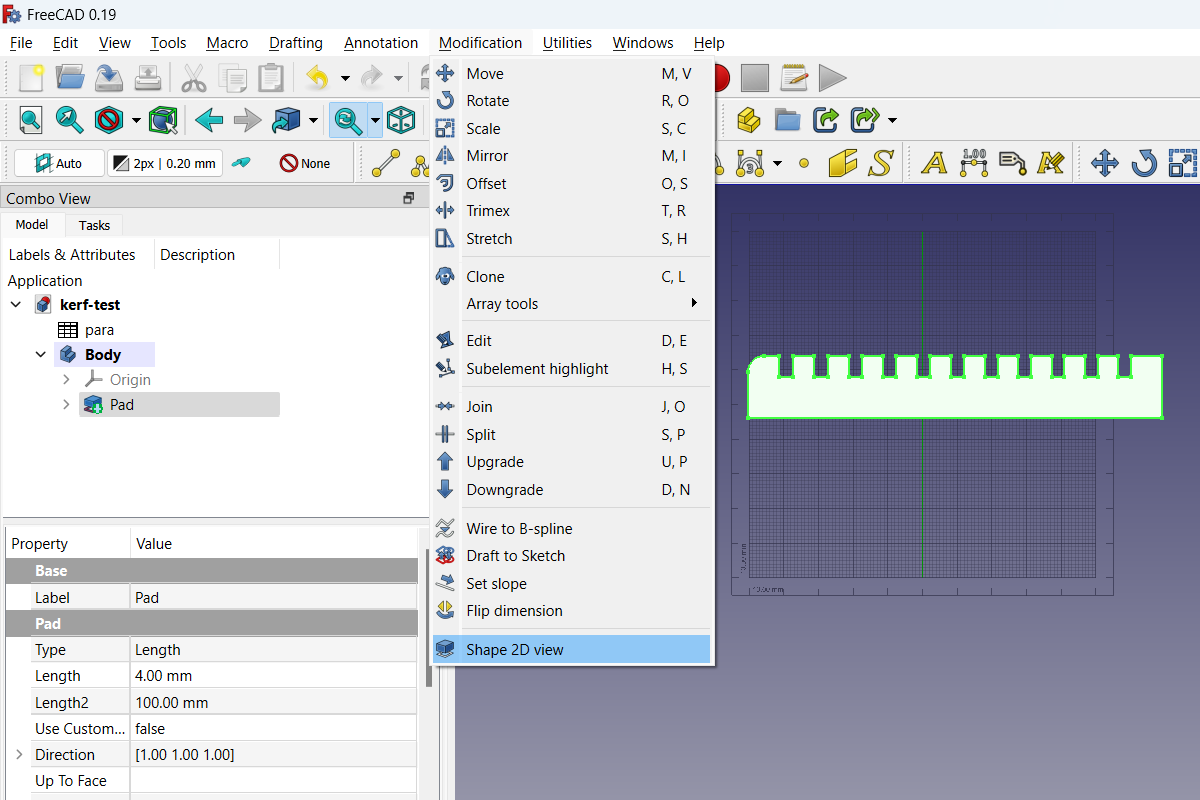The image size is (1200, 800).
Task: Execute the current macro
Action: tap(831, 77)
